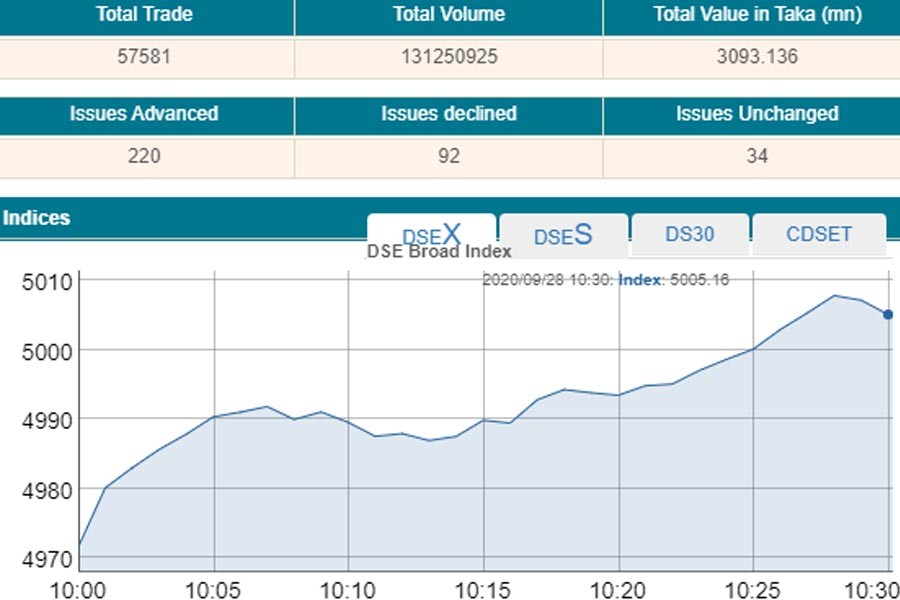Click the DSE Broad Index chart title
900x600 pixels.
[x=439, y=252]
